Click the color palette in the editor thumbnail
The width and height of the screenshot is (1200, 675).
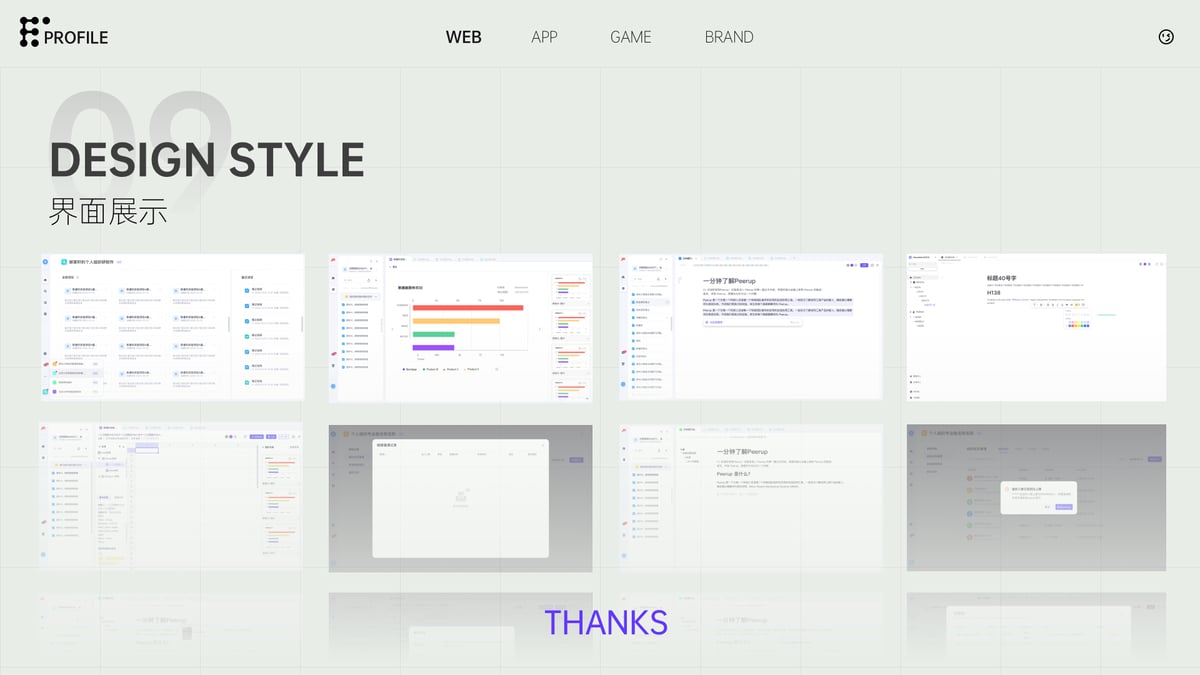click(x=1077, y=324)
